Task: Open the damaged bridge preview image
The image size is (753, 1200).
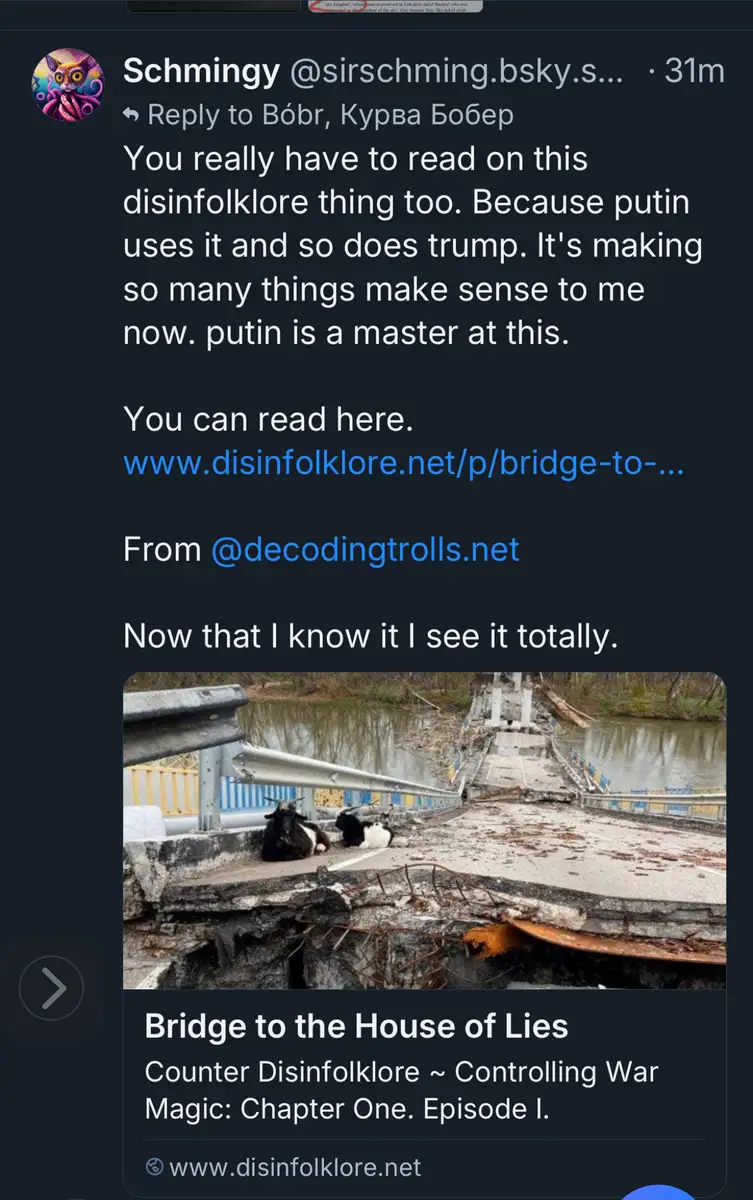Action: (x=424, y=830)
